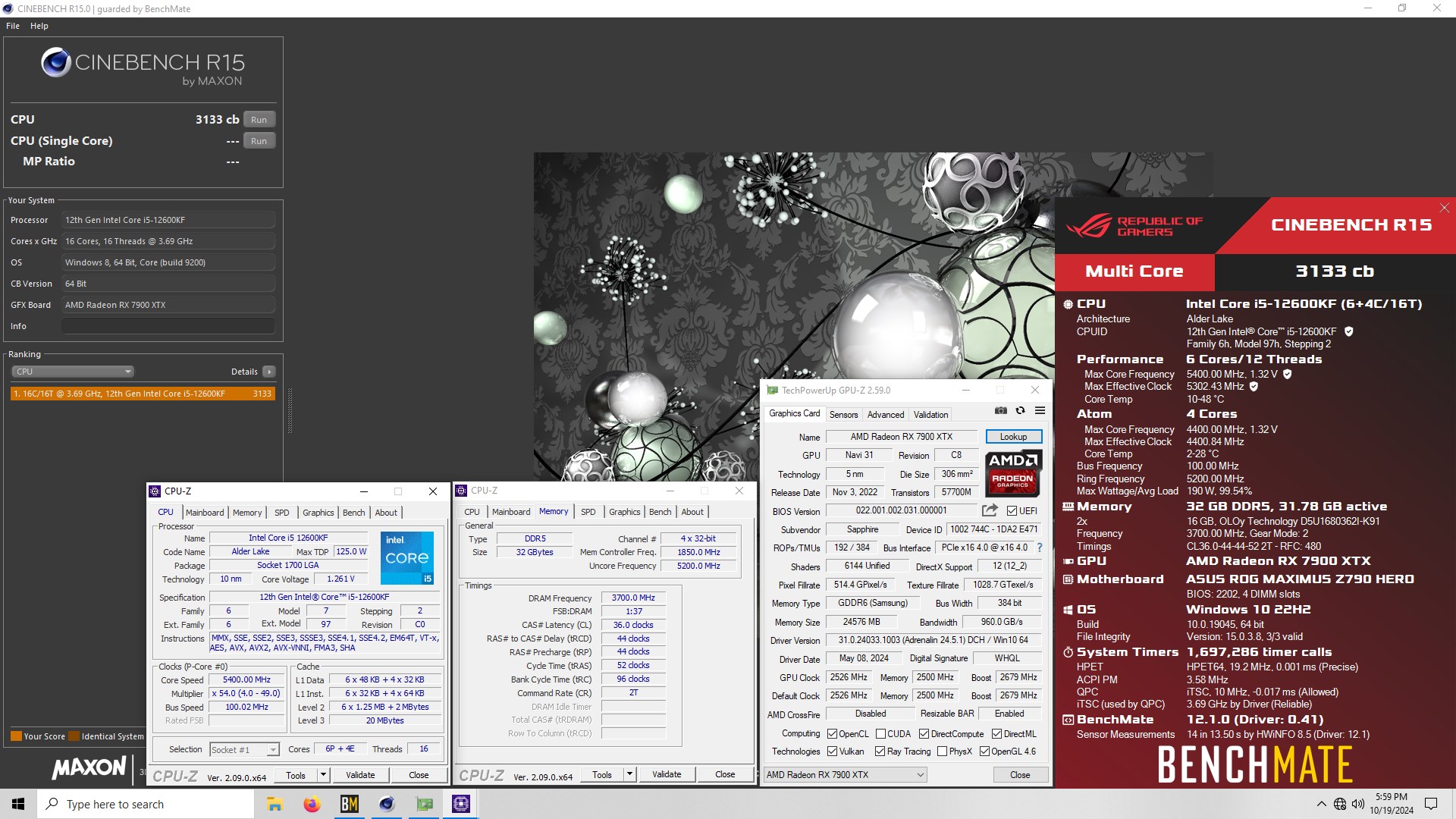Open the Bench tab in left CPU-Z window
Viewport: 1456px width, 819px height.
(353, 513)
